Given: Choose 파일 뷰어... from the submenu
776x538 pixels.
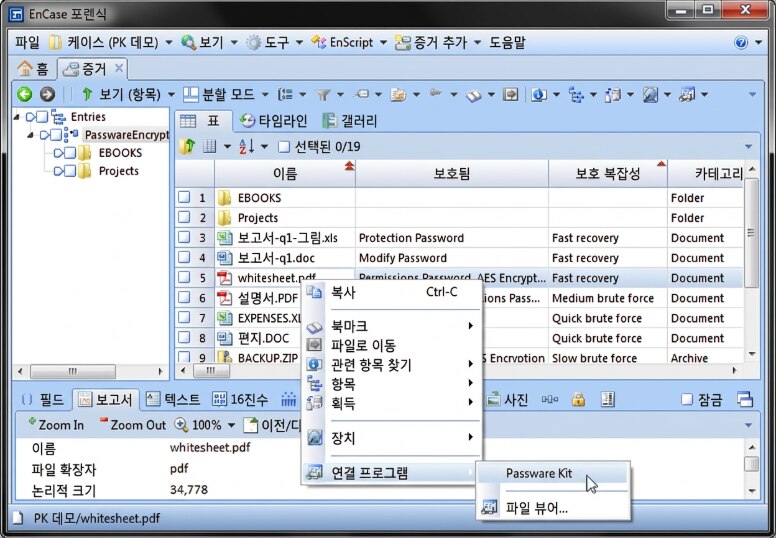Looking at the screenshot, I should [553, 508].
